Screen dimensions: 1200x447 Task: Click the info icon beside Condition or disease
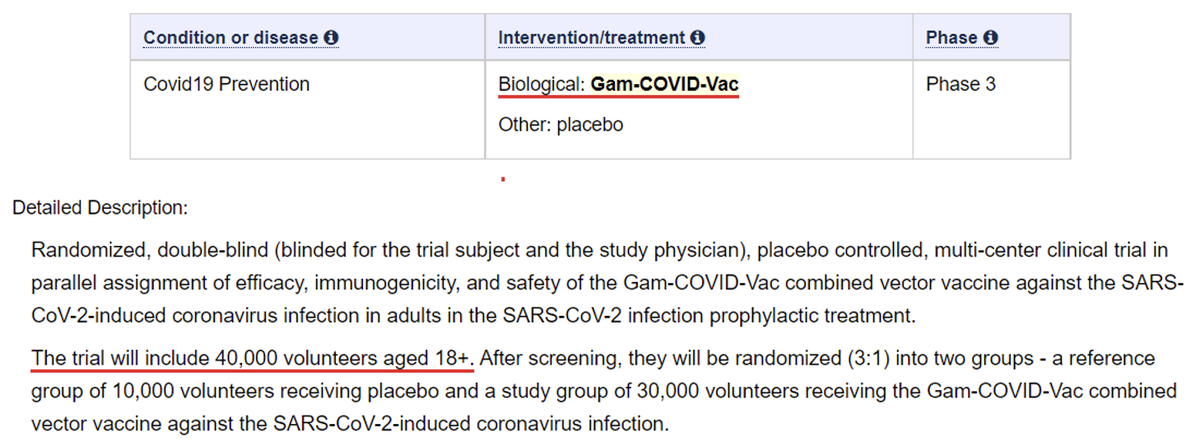tap(332, 37)
